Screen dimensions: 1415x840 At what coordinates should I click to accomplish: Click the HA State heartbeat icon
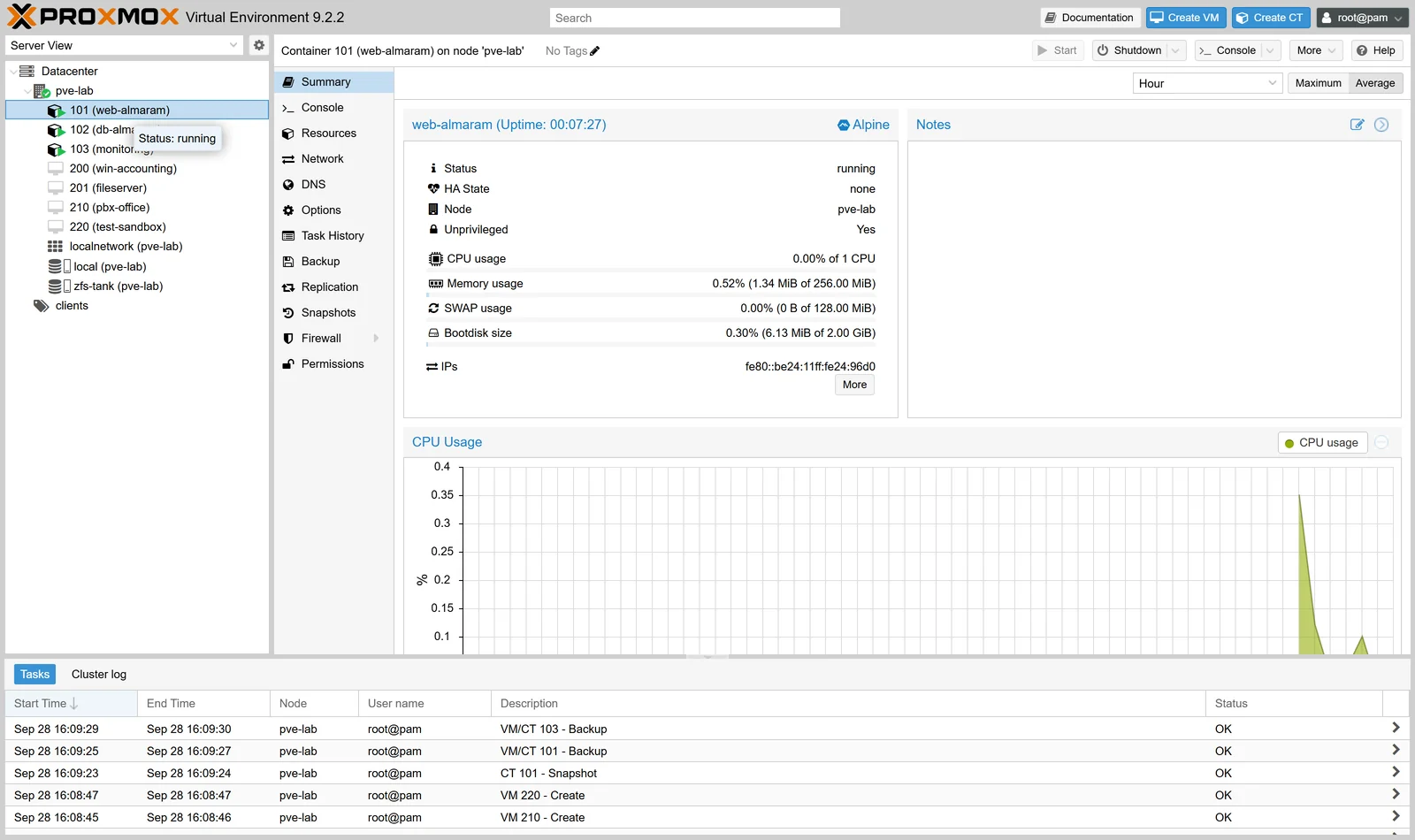(433, 188)
